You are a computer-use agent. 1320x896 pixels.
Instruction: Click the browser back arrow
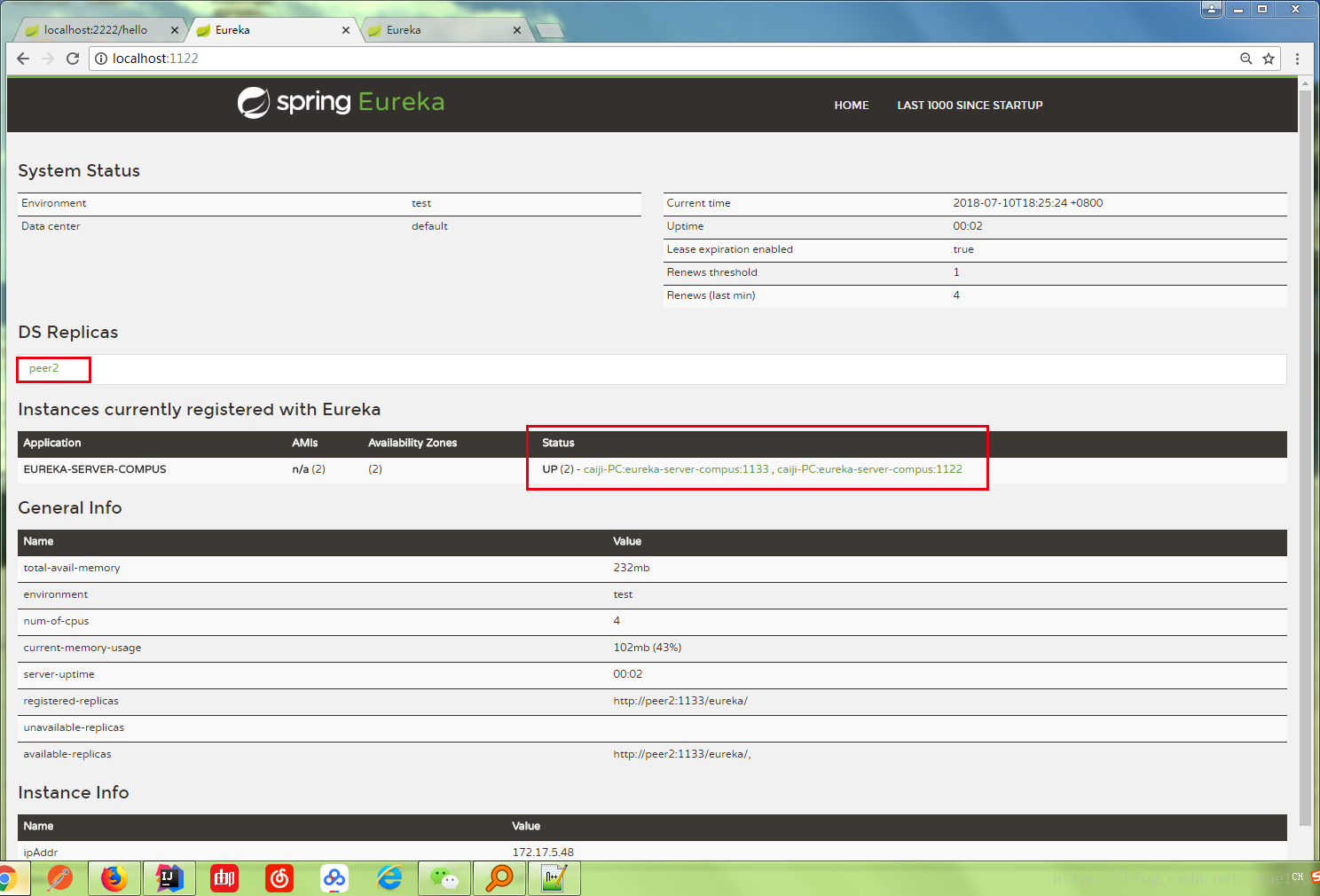coord(23,59)
